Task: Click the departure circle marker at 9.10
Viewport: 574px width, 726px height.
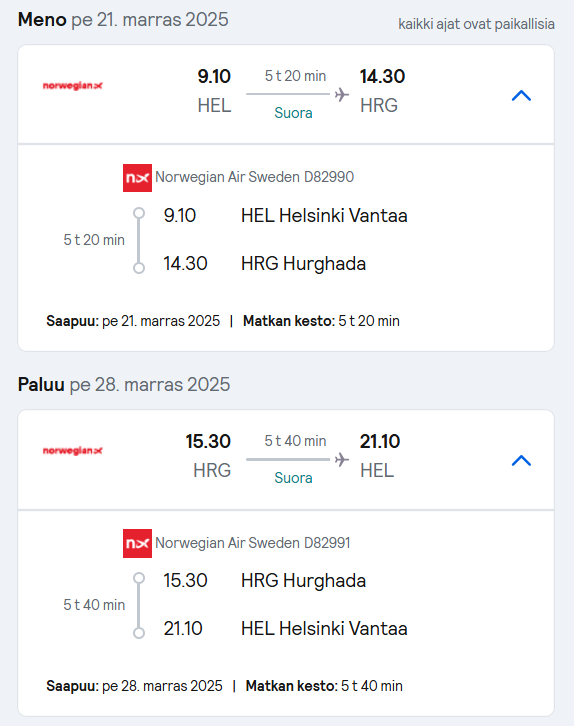Action: click(139, 213)
